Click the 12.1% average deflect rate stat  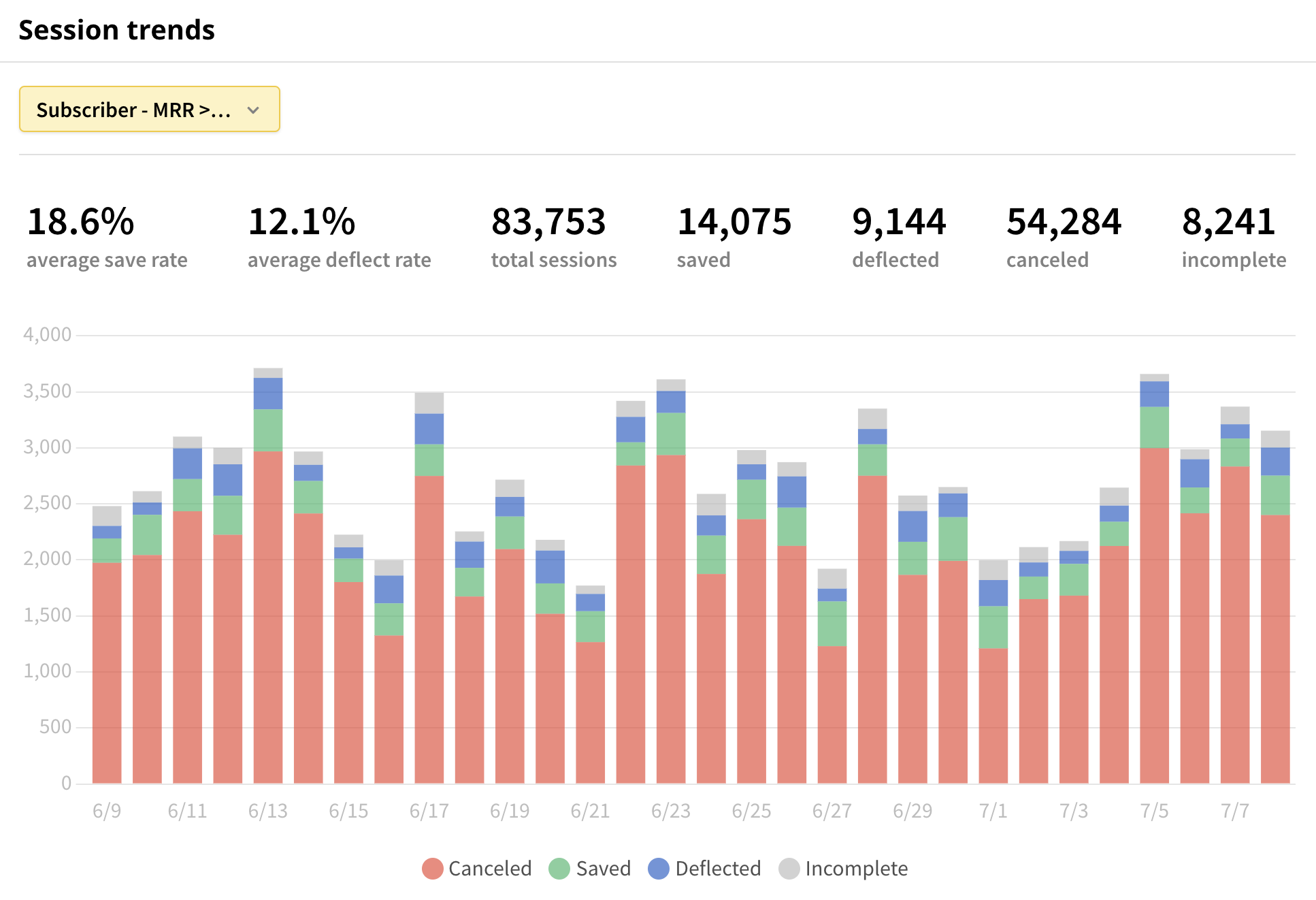click(301, 223)
